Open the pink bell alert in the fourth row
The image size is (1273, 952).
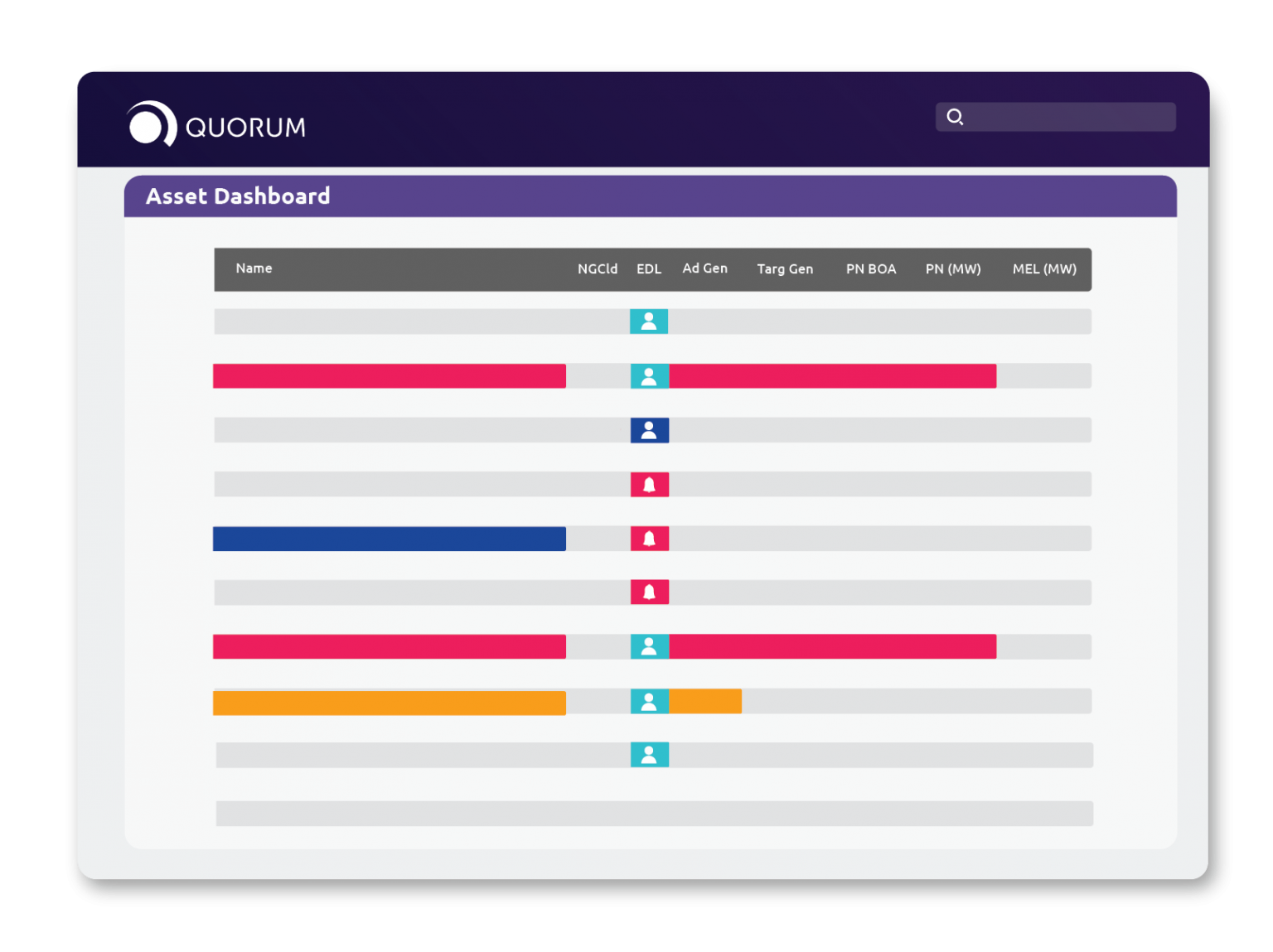click(x=650, y=484)
